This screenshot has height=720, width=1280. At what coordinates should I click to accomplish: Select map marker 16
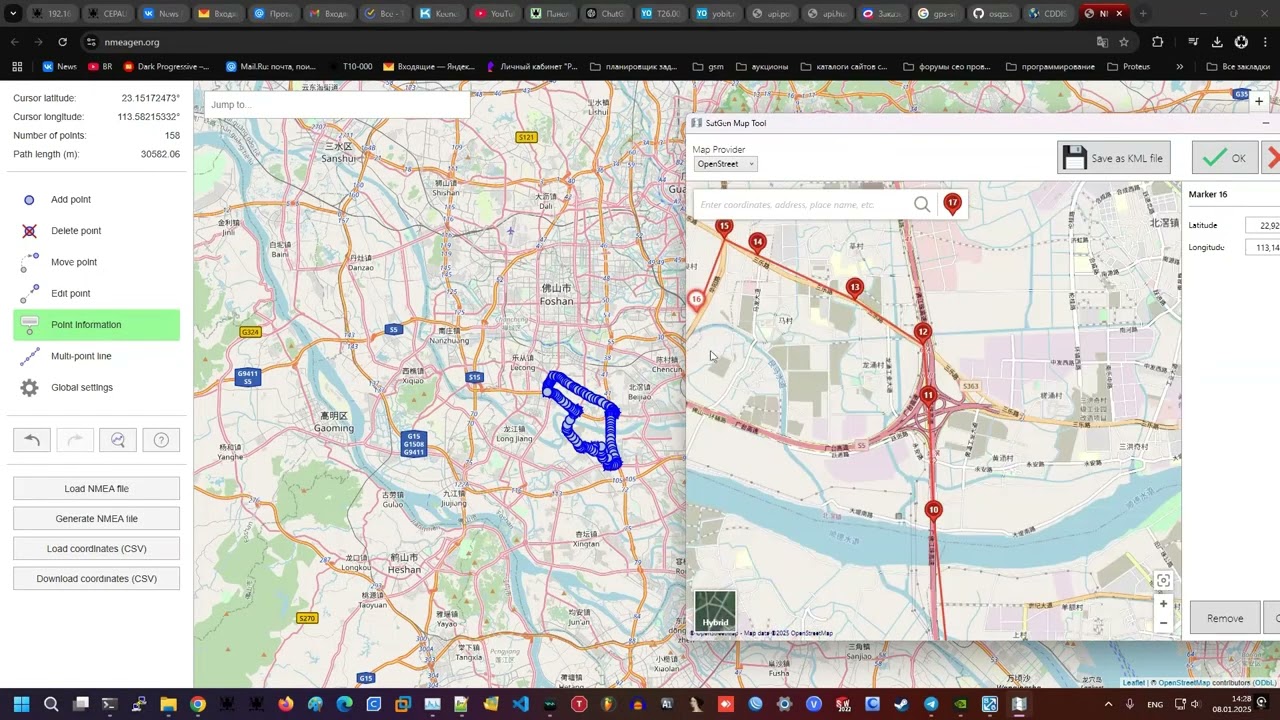[696, 300]
